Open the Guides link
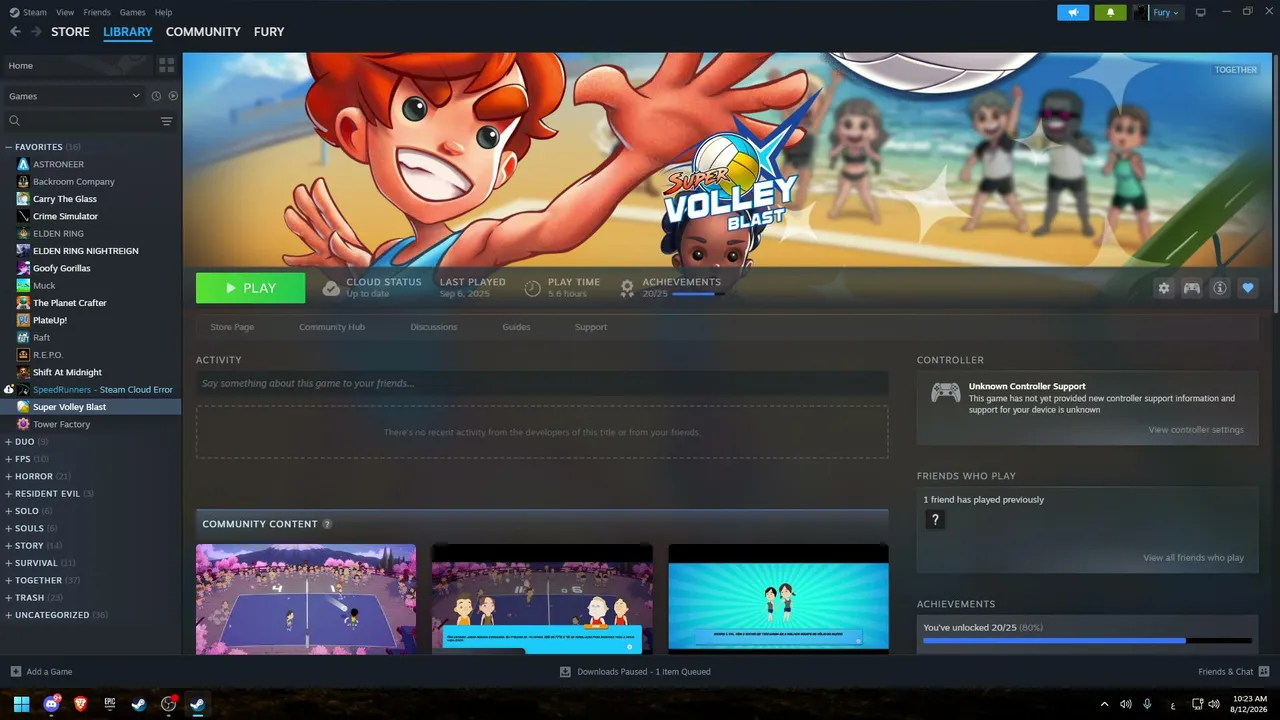The image size is (1280, 720). pyautogui.click(x=516, y=327)
